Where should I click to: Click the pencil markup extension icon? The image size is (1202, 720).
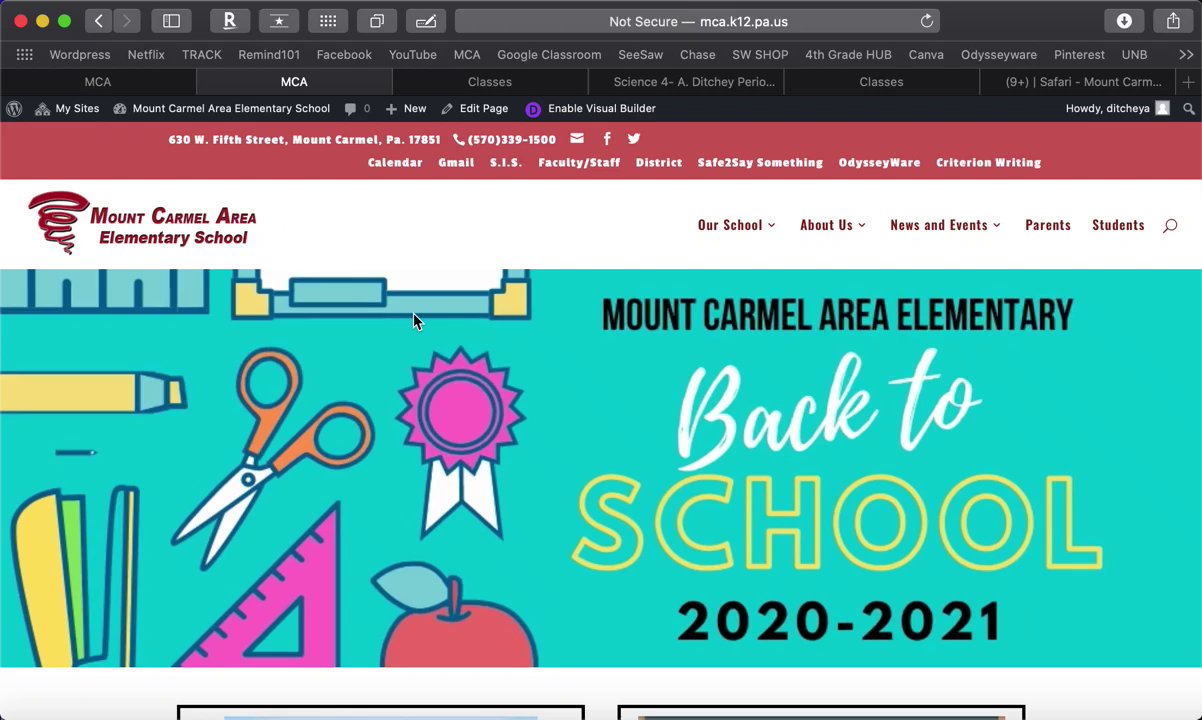(x=426, y=21)
